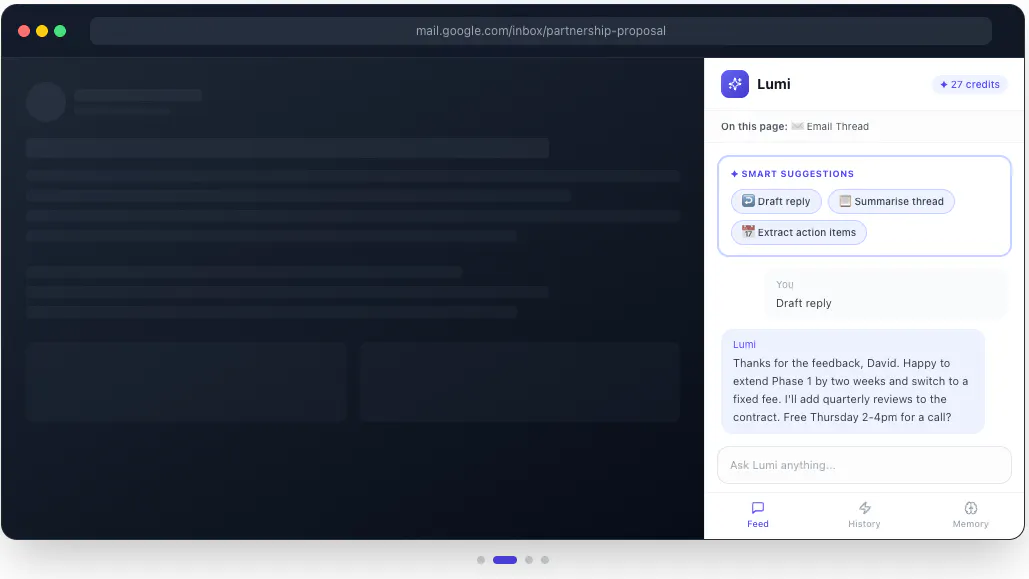This screenshot has height=579, width=1029.
Task: Click the Extract action items calendar icon
Action: pos(747,232)
